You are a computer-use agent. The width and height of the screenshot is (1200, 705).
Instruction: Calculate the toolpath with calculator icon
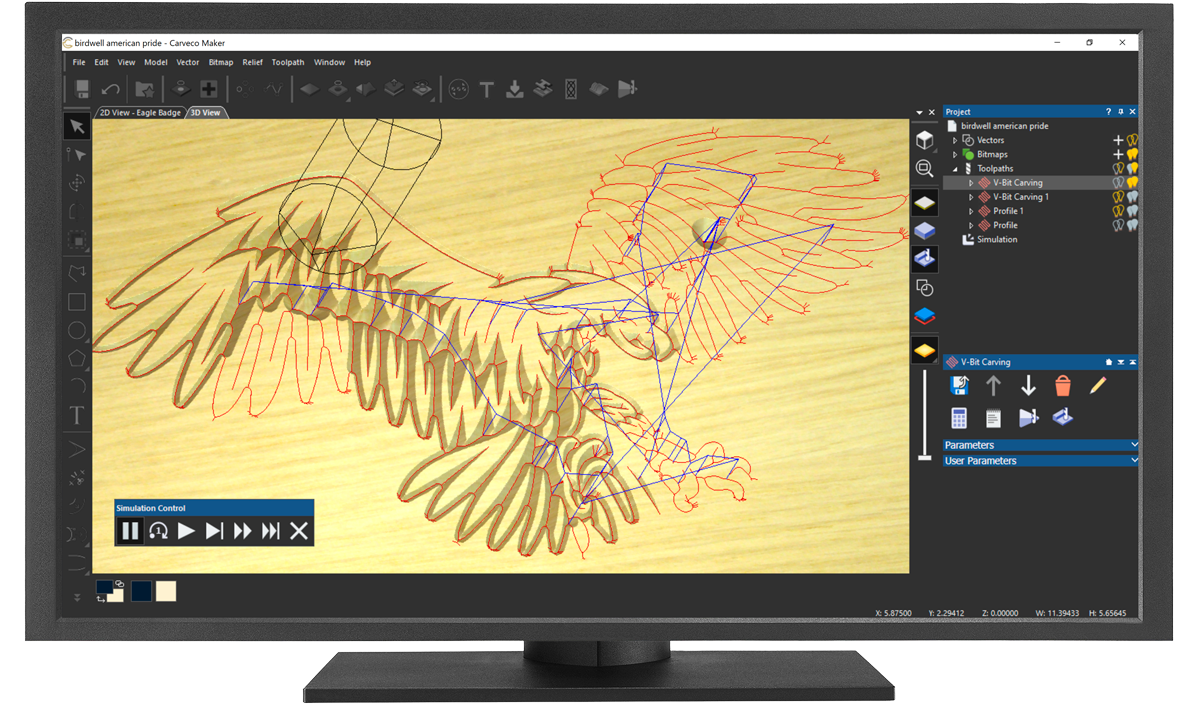pyautogui.click(x=959, y=418)
